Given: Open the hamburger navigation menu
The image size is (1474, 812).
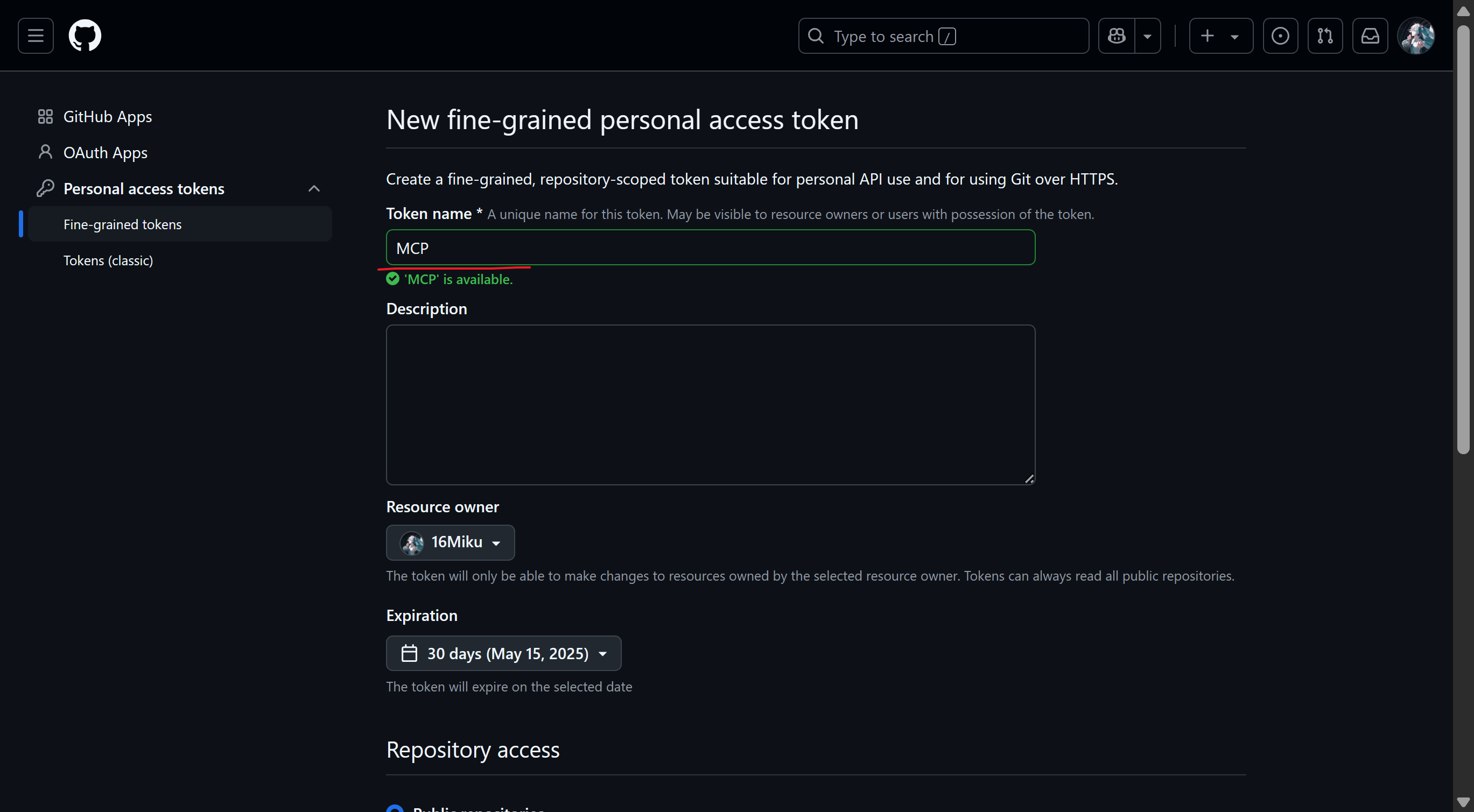Looking at the screenshot, I should (36, 36).
